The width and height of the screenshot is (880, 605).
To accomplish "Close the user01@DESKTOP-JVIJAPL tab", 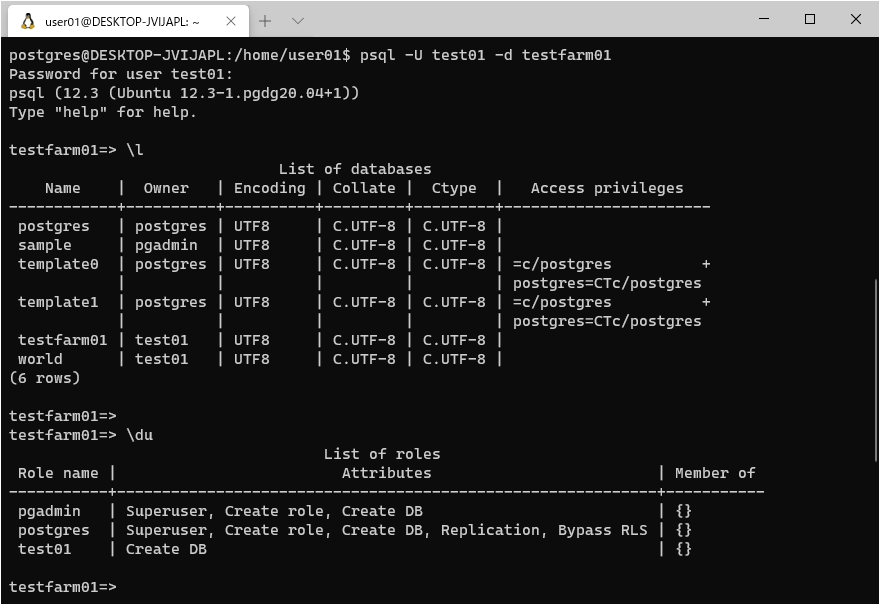I will click(231, 21).
